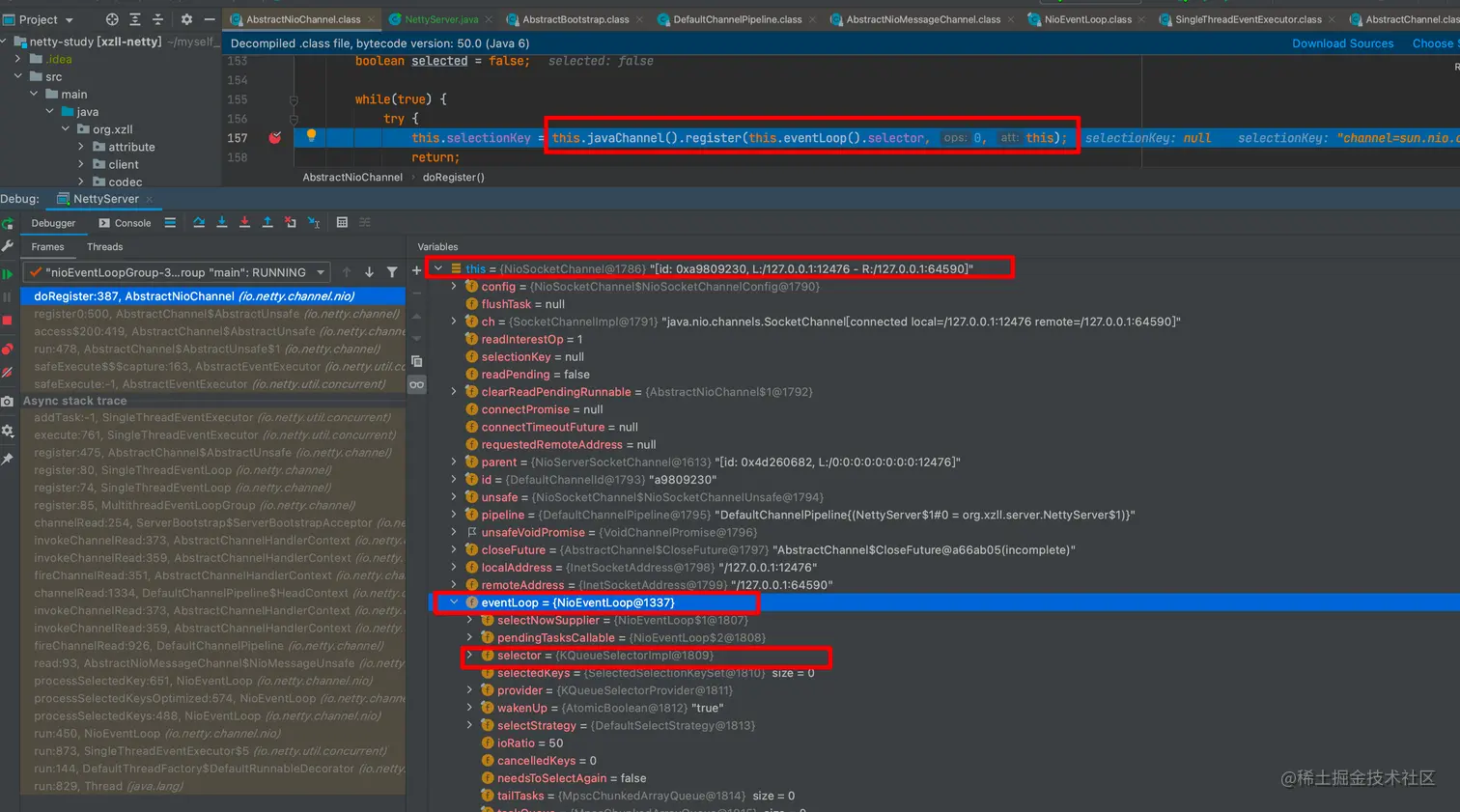This screenshot has width=1460, height=812.
Task: Step out of the current method
Action: [x=267, y=223]
